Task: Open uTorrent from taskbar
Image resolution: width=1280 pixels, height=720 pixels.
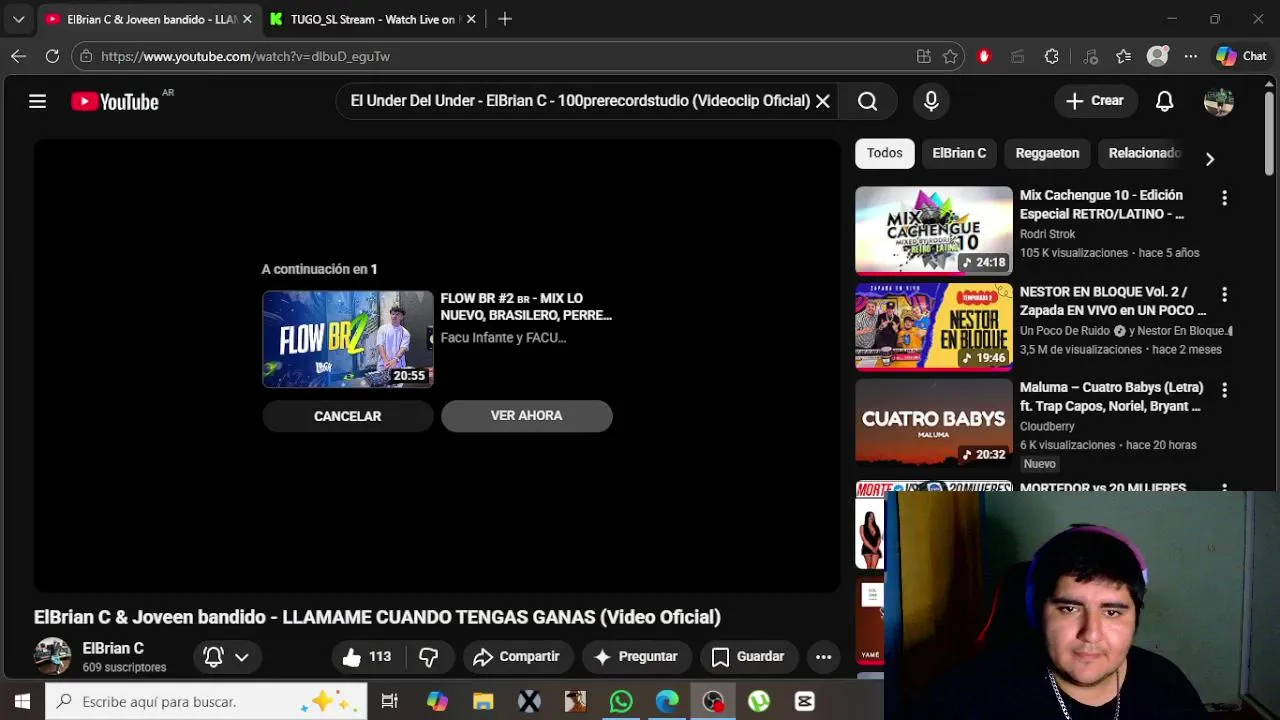Action: tap(759, 701)
